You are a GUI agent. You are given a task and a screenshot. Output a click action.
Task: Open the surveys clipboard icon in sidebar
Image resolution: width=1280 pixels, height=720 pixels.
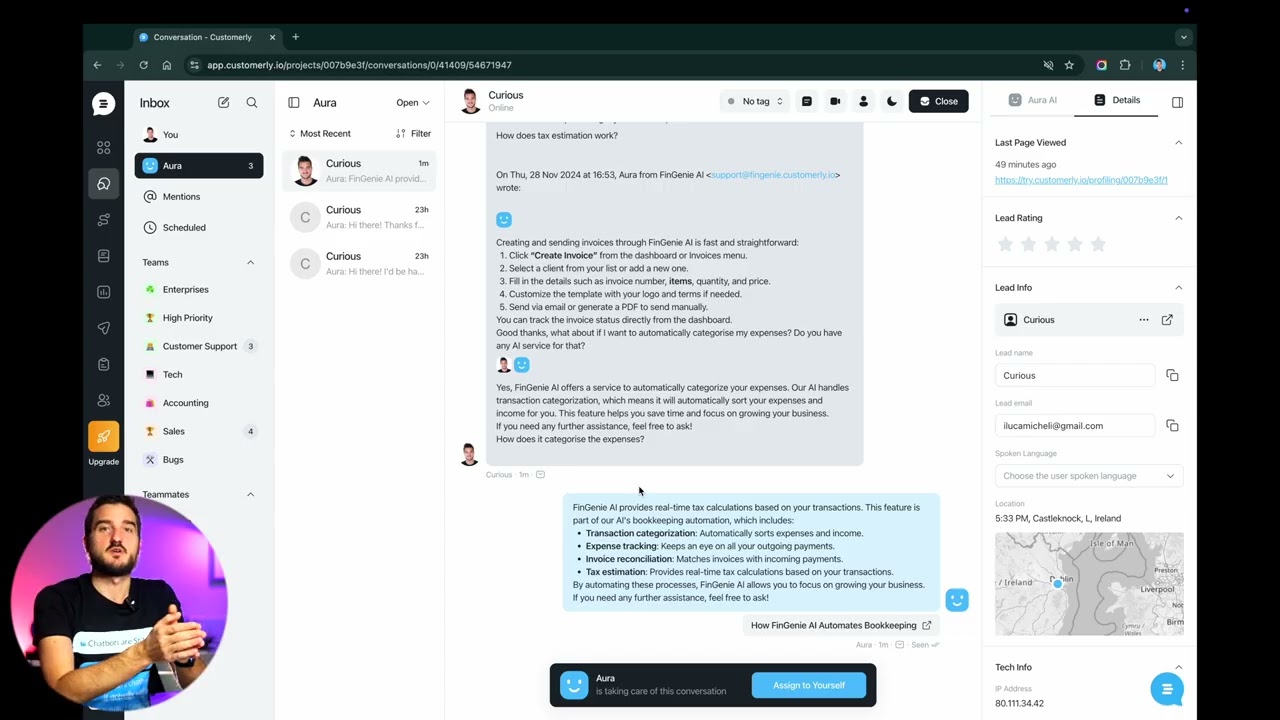click(103, 364)
